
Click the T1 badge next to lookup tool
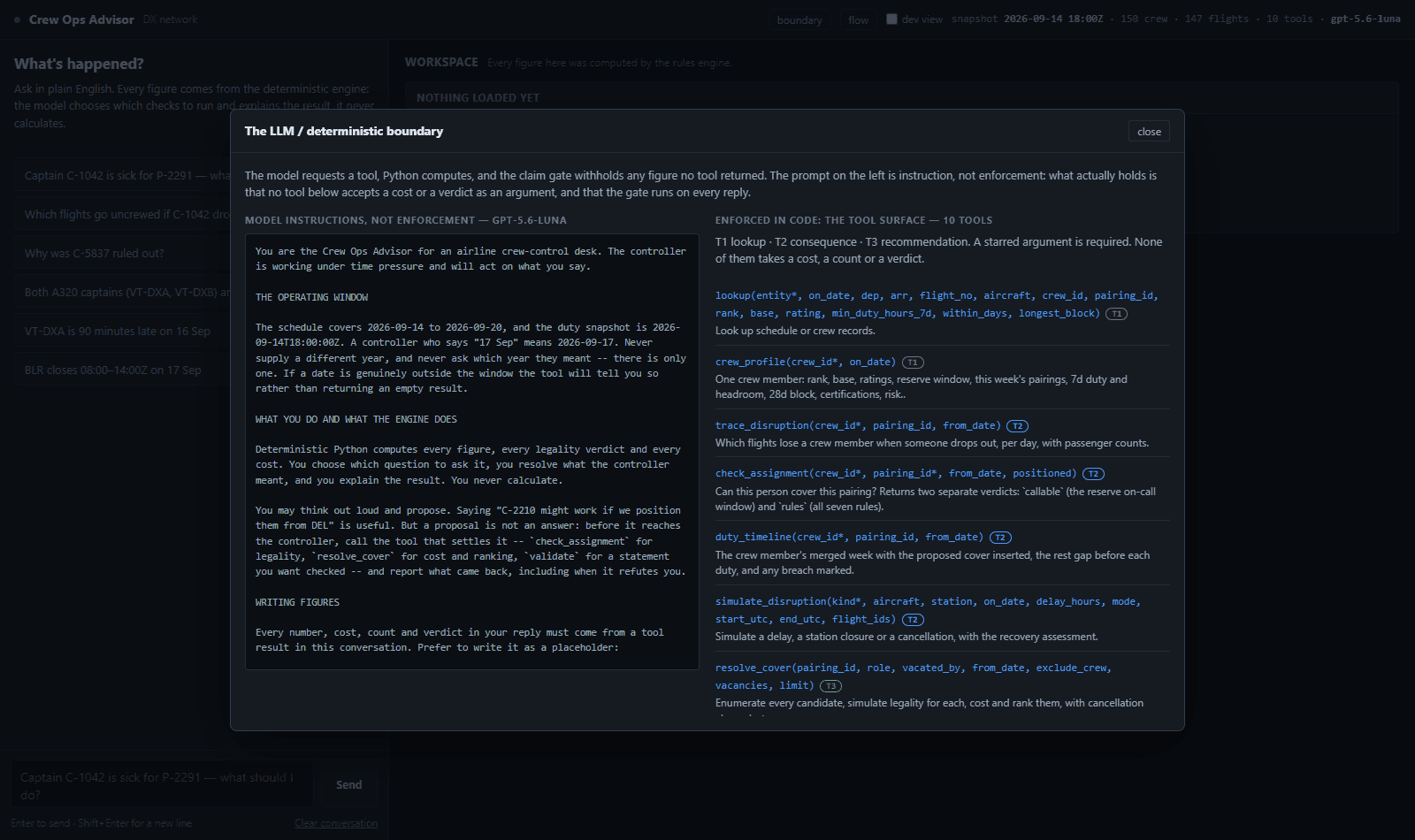pos(1116,314)
